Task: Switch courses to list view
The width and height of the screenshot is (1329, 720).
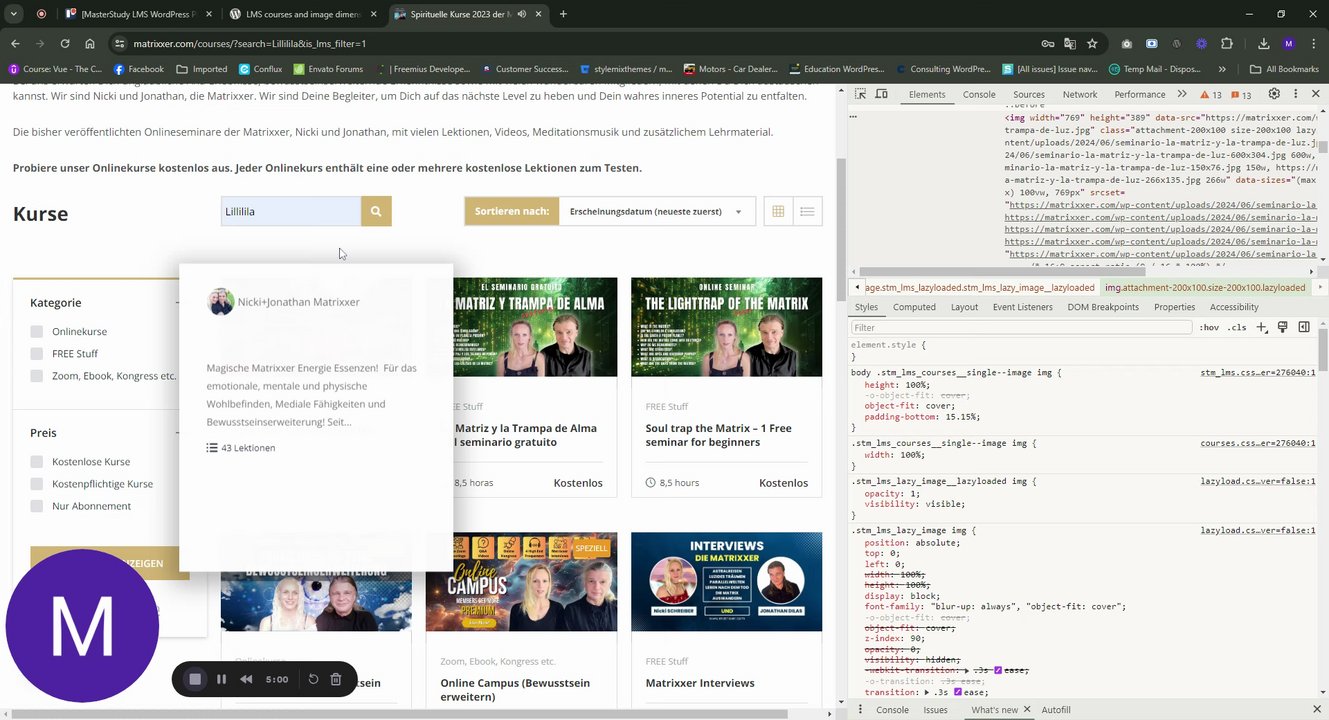Action: (807, 212)
